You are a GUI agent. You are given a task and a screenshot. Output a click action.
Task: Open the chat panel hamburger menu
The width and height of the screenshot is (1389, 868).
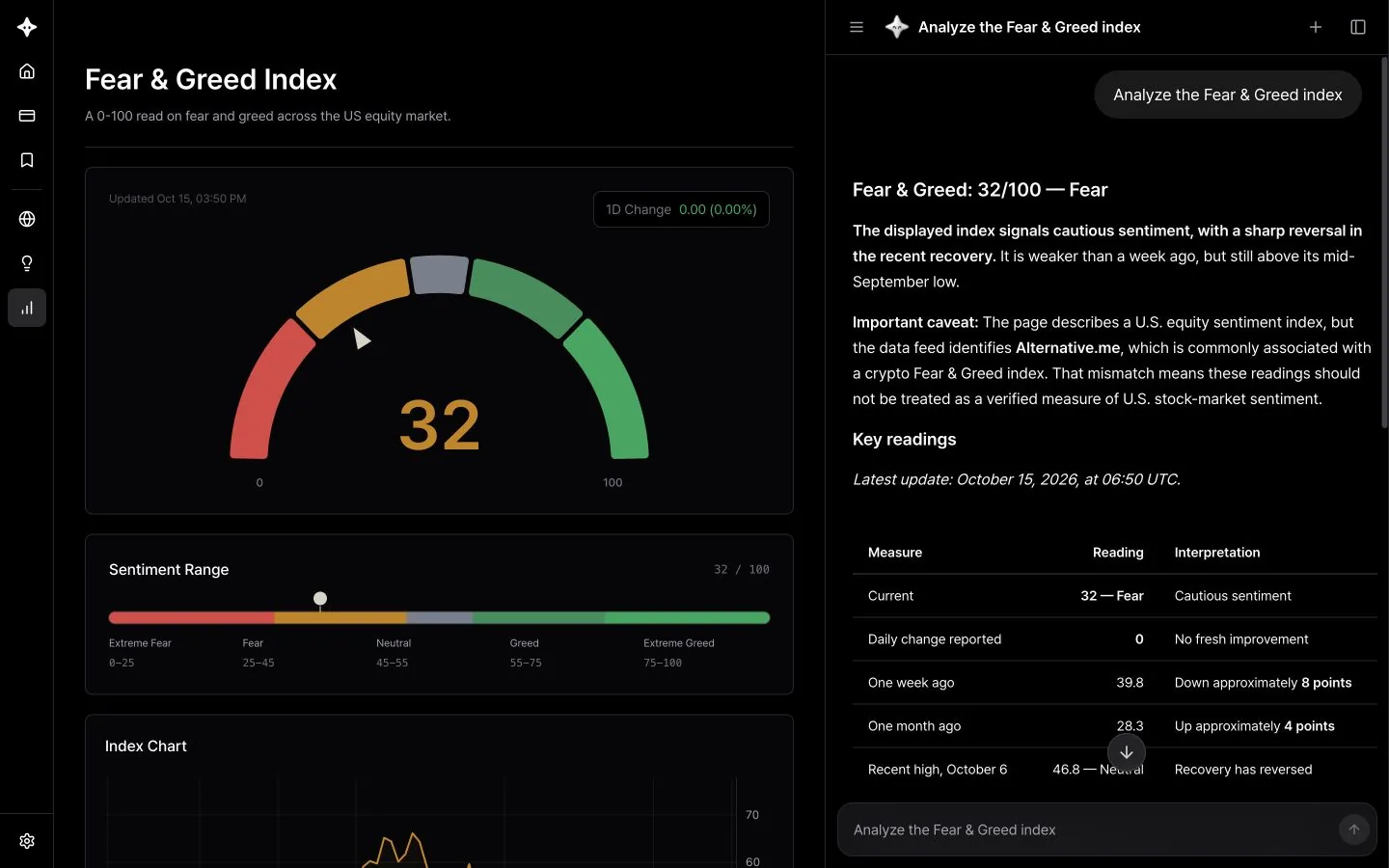[857, 27]
